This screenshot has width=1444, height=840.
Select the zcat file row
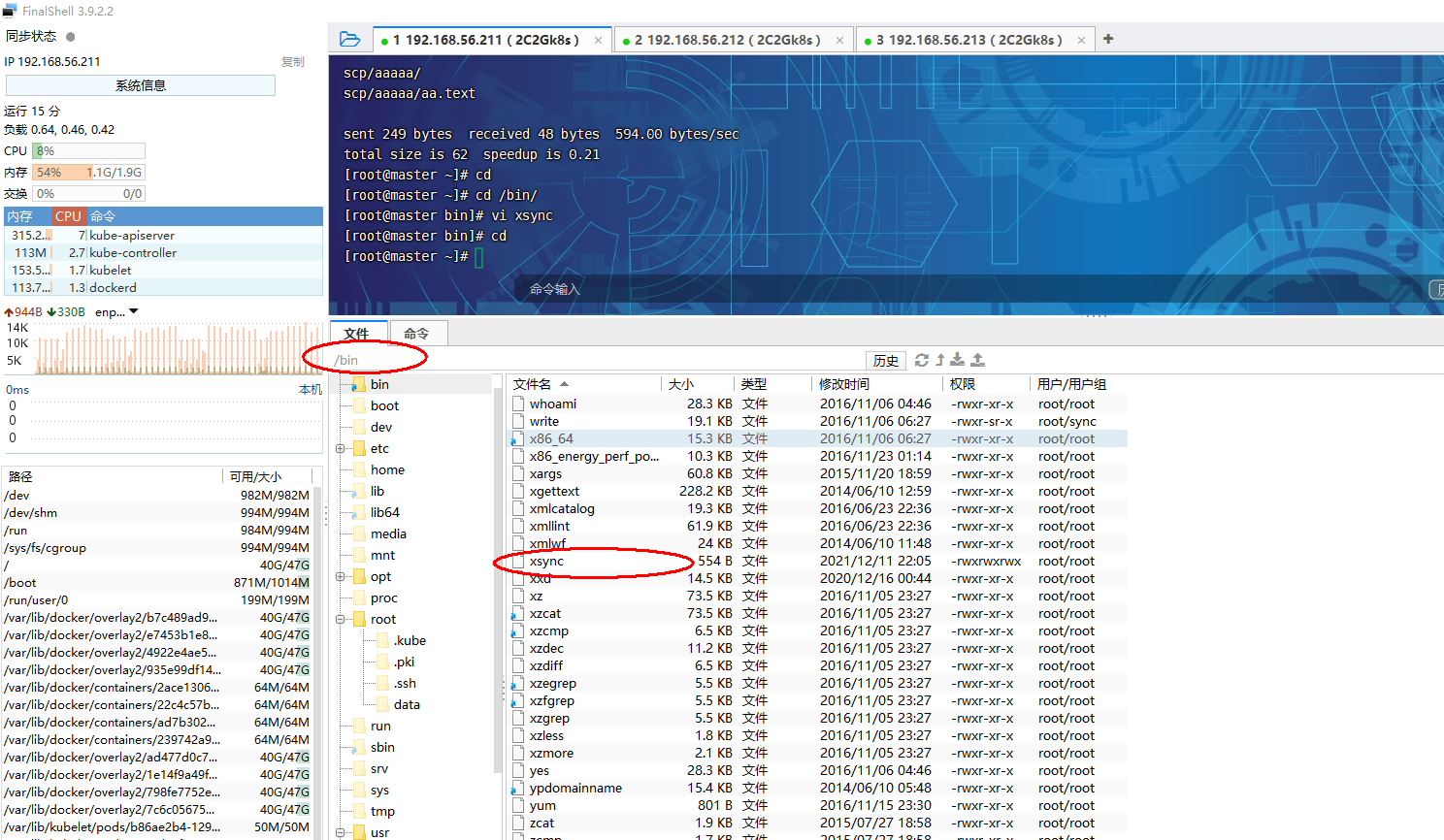(818, 823)
